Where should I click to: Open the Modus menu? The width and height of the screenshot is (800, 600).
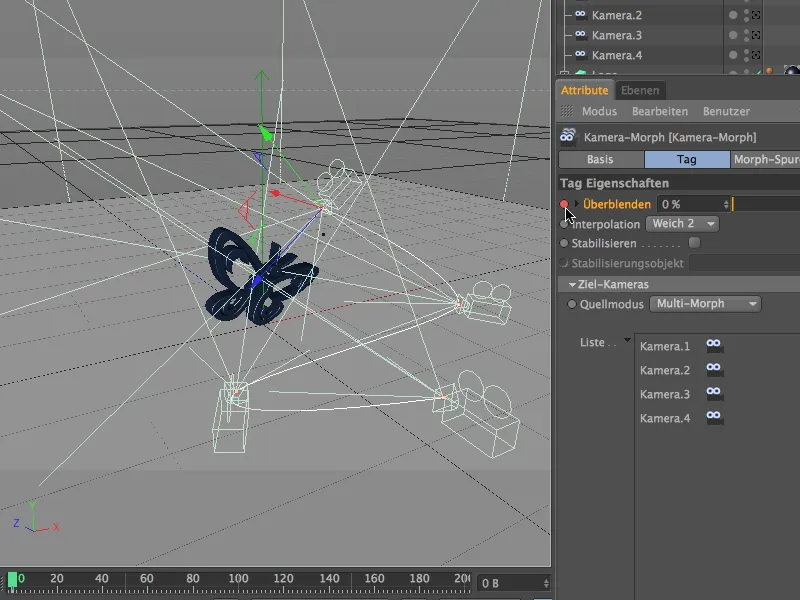point(599,111)
